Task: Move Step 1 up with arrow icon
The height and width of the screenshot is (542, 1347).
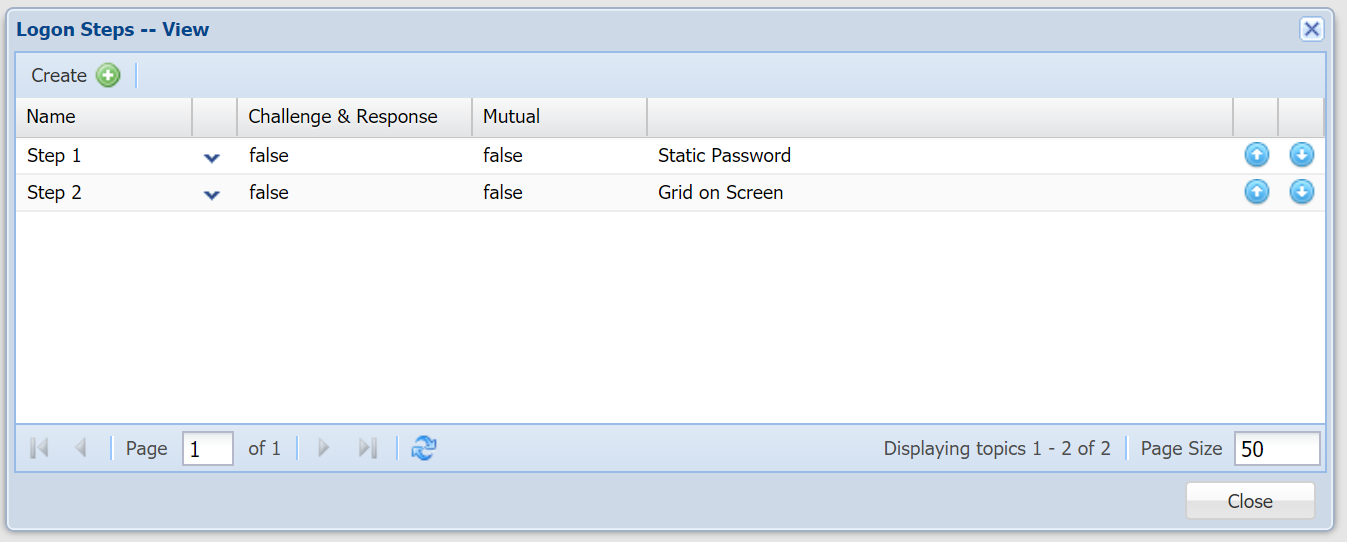Action: point(1256,155)
